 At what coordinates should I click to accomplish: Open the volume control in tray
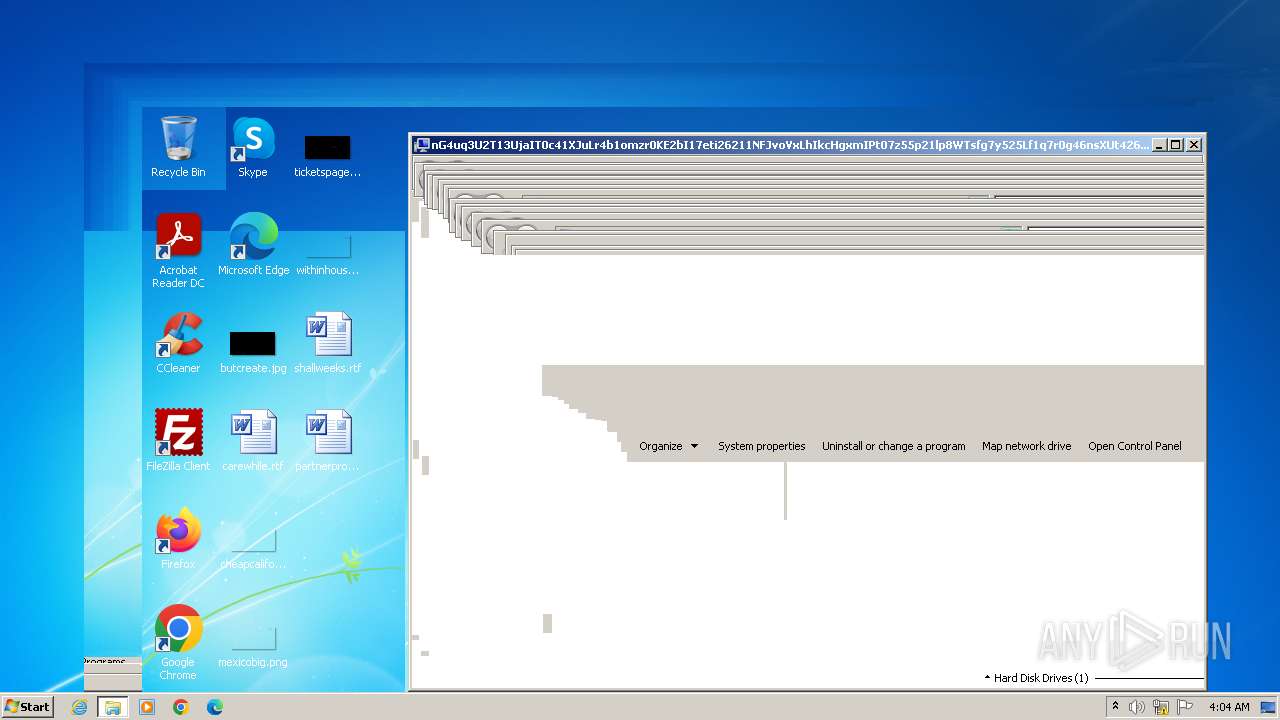click(x=1136, y=707)
